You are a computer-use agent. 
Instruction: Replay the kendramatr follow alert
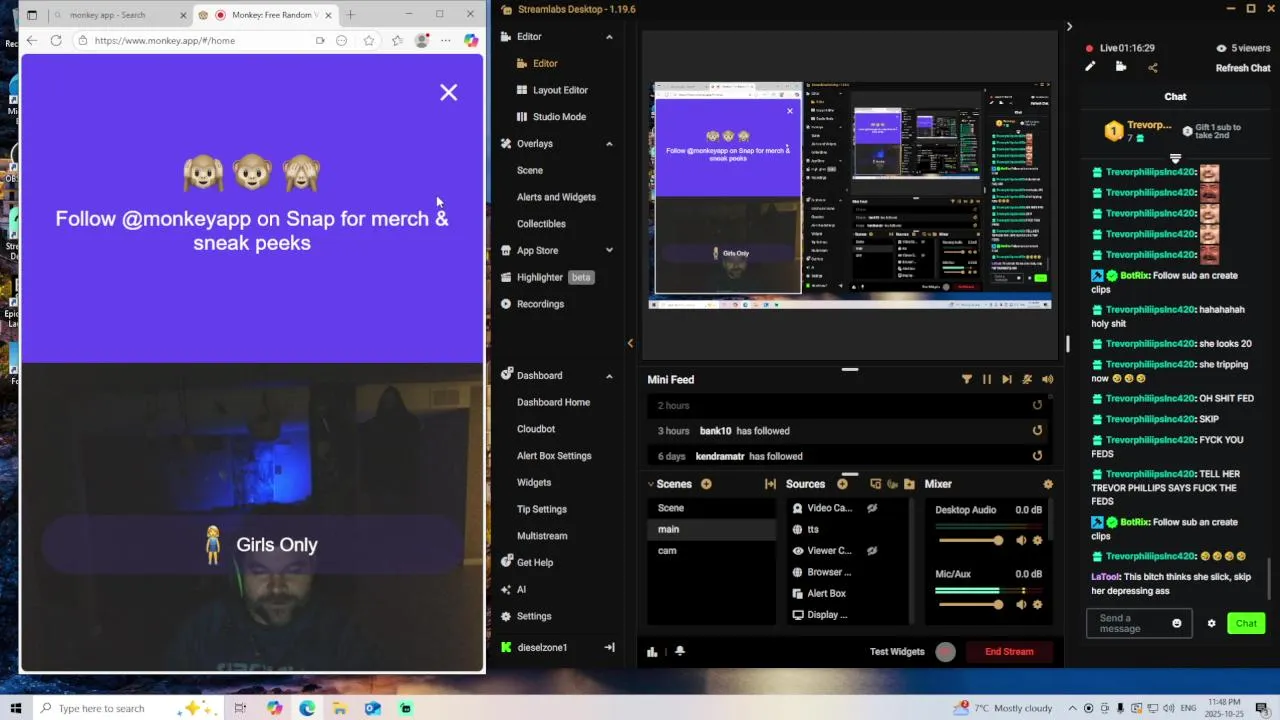tap(1037, 456)
